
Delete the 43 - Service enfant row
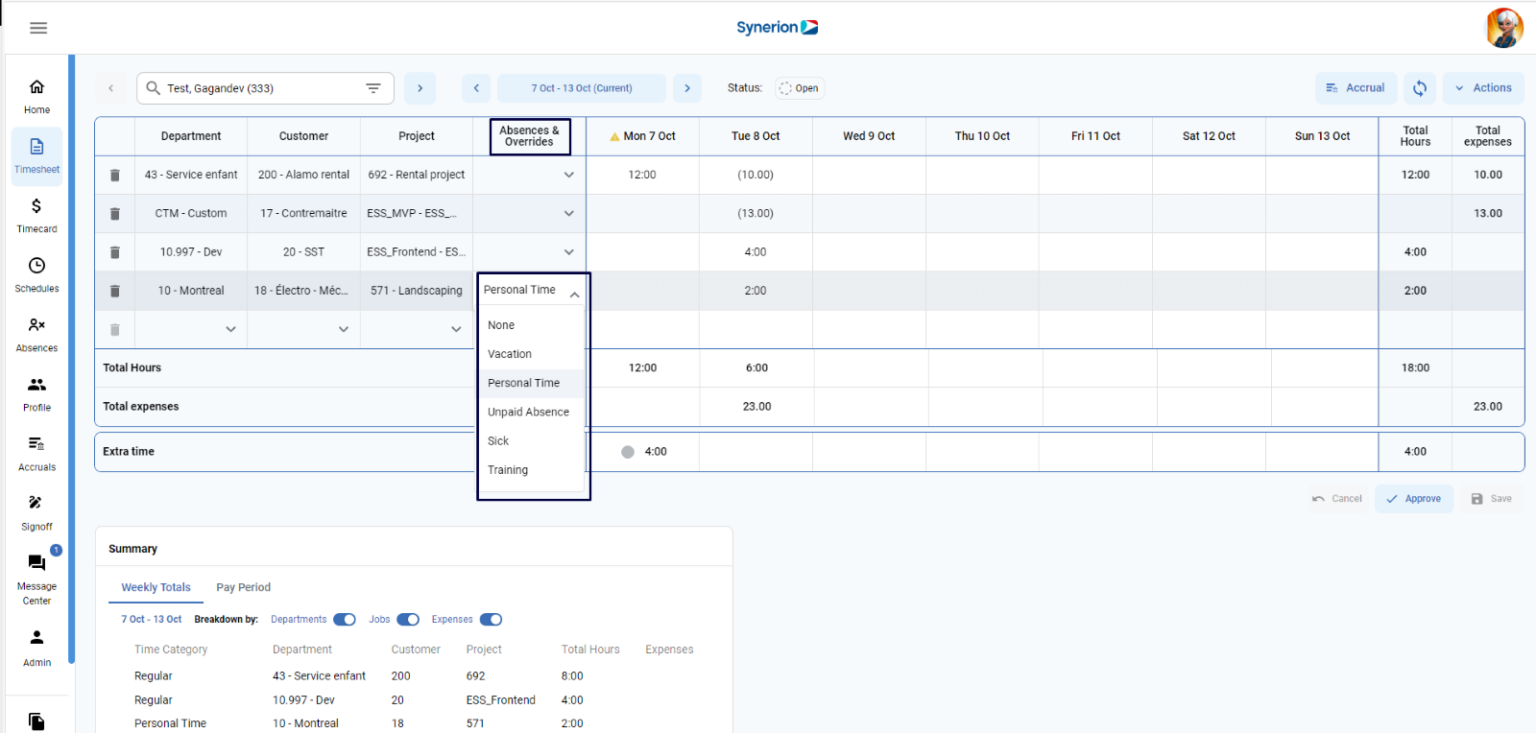[x=114, y=174]
